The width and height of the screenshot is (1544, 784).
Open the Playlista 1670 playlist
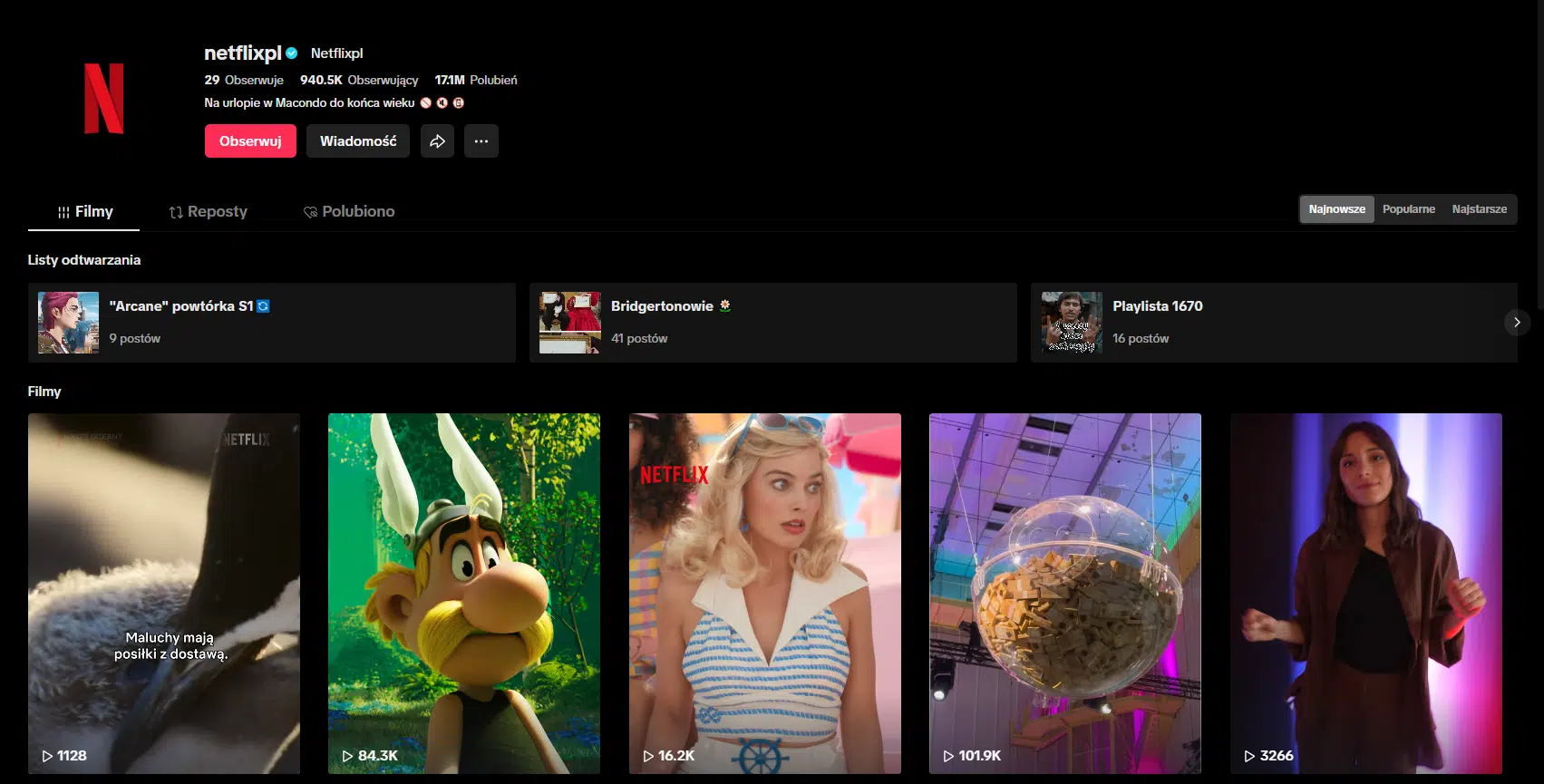1274,323
